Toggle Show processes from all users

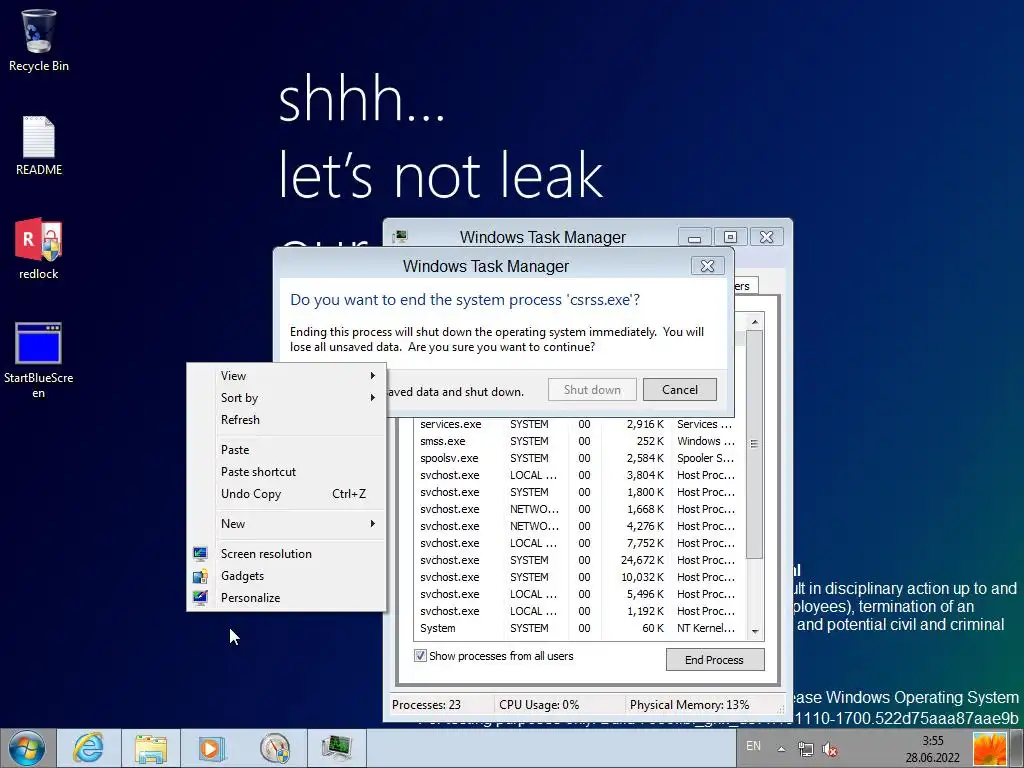(x=421, y=656)
